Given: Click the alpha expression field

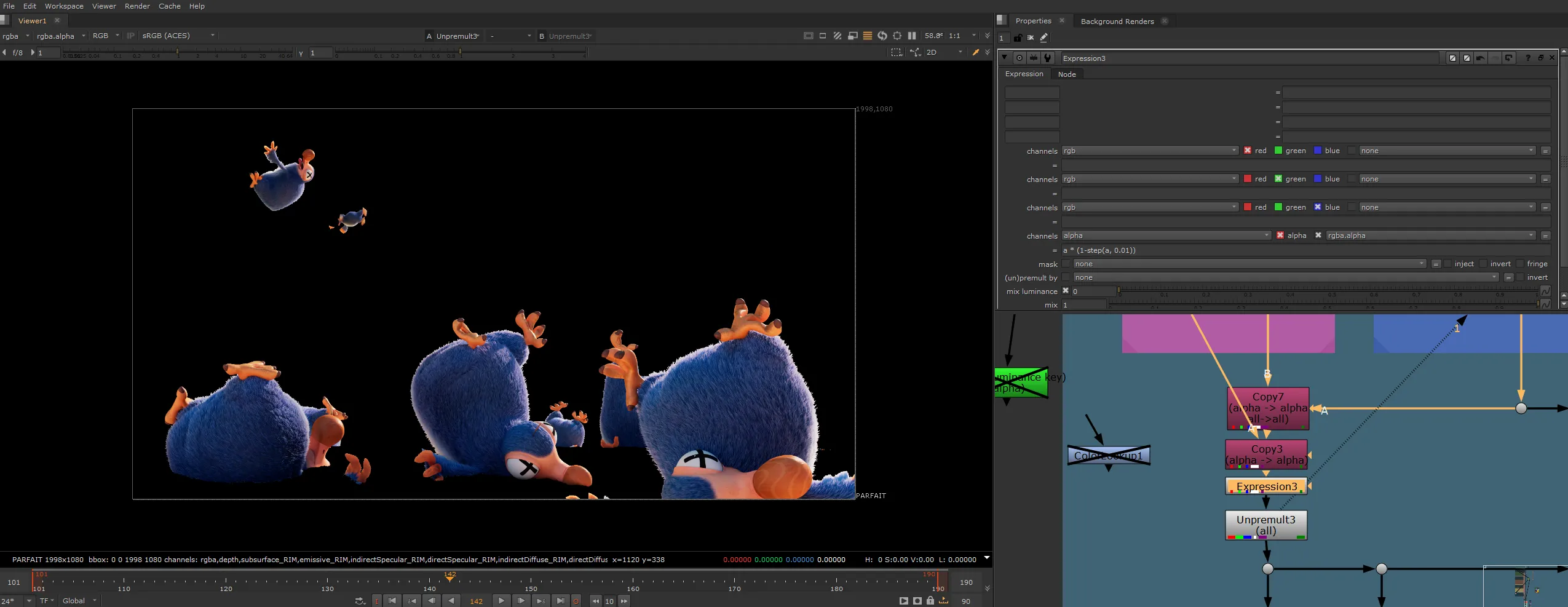Looking at the screenshot, I should click(x=1306, y=250).
